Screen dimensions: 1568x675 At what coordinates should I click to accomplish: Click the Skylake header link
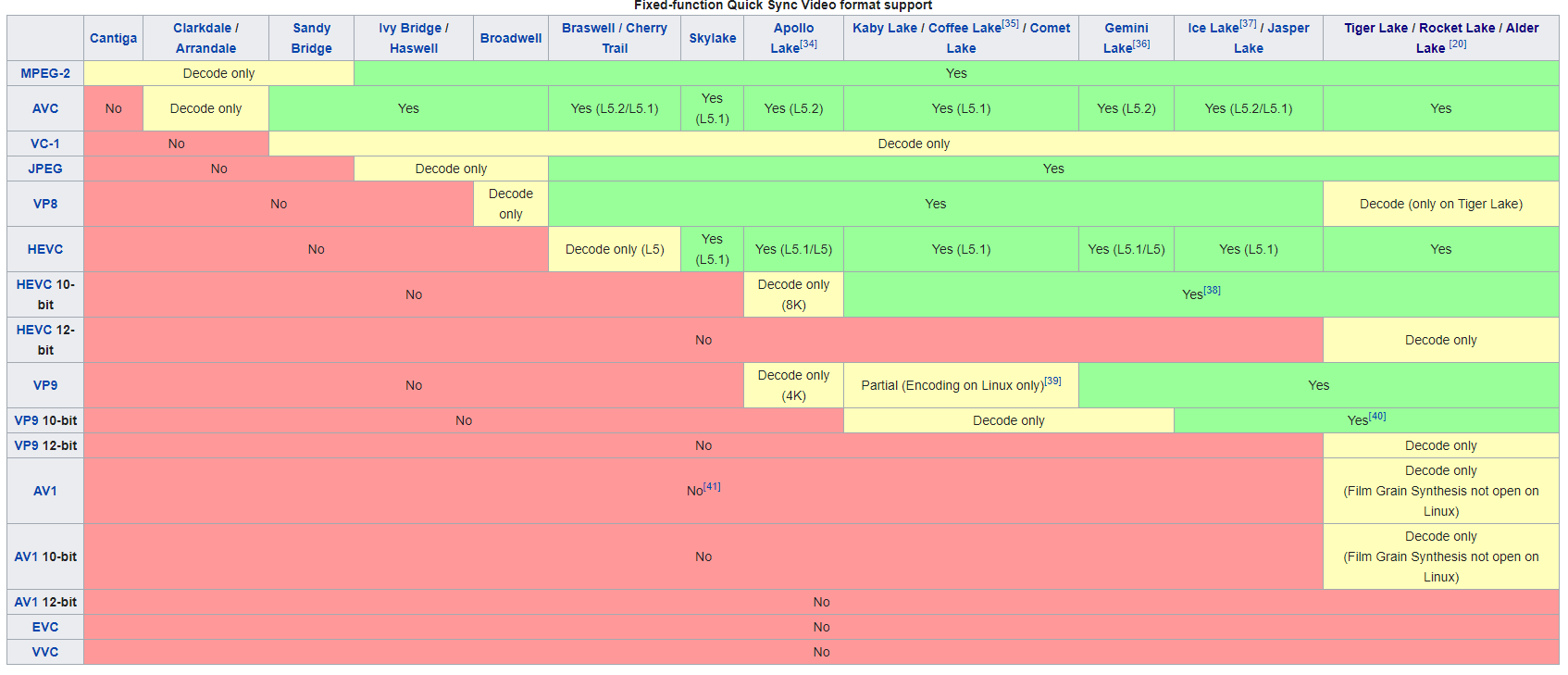[x=712, y=38]
